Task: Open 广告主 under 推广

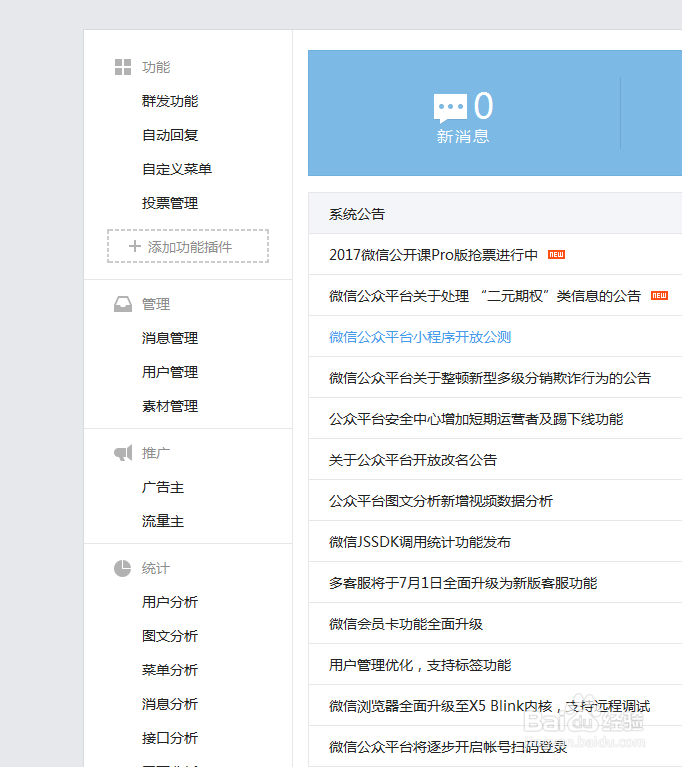Action: pos(163,487)
